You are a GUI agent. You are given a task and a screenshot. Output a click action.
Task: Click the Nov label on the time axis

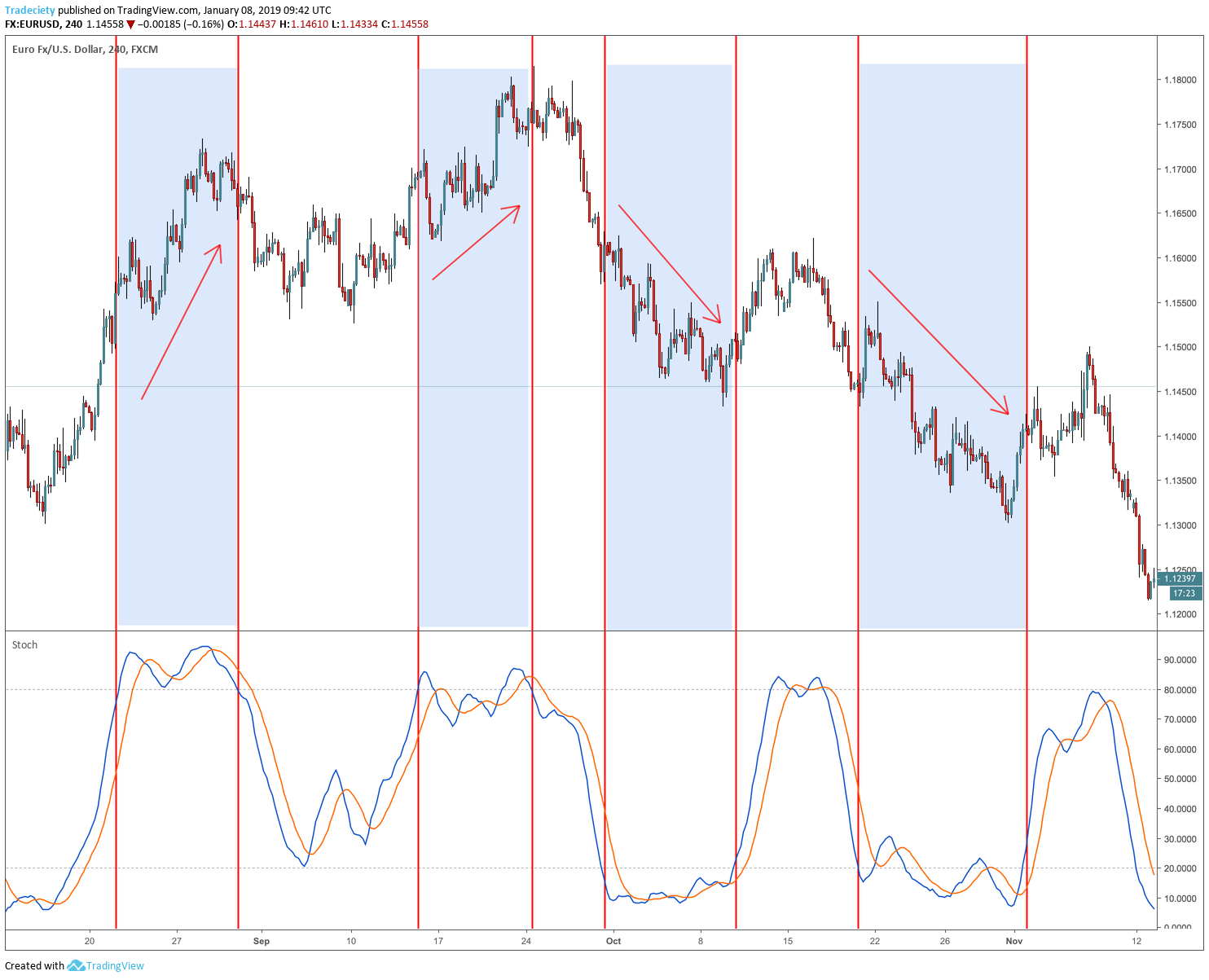click(1013, 942)
